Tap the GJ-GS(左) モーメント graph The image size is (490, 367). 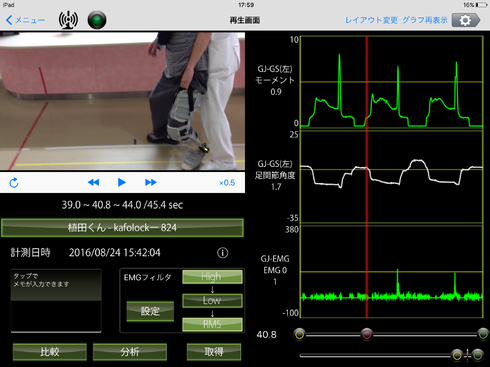[392, 82]
